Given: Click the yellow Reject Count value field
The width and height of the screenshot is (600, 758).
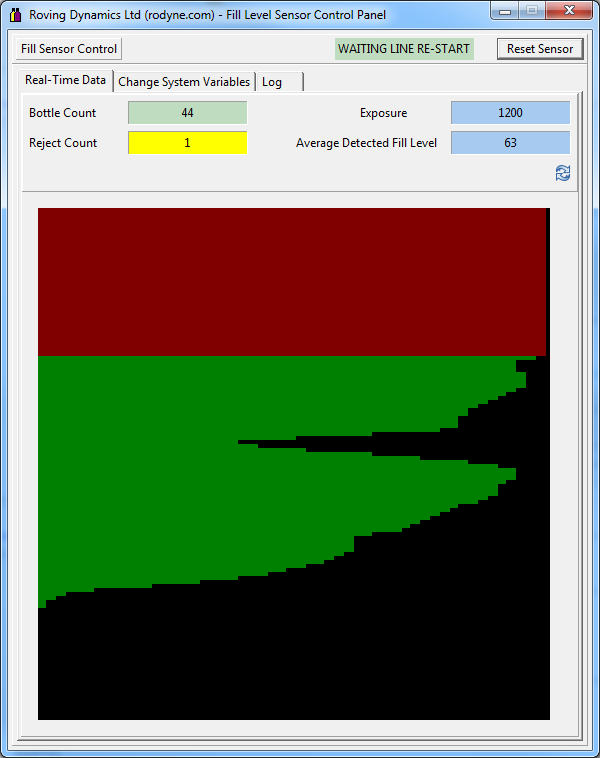Looking at the screenshot, I should tap(188, 143).
